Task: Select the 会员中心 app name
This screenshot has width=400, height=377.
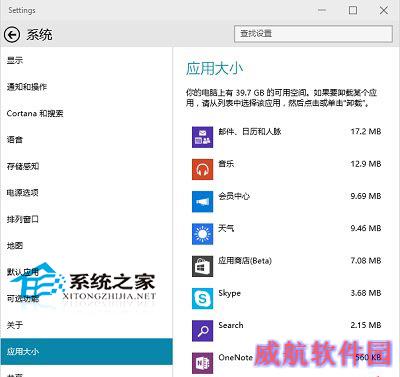Action: coord(234,196)
